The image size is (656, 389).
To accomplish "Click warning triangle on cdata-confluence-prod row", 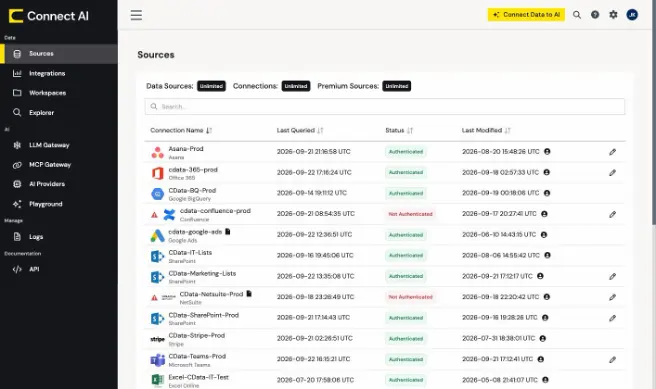I will coord(154,215).
